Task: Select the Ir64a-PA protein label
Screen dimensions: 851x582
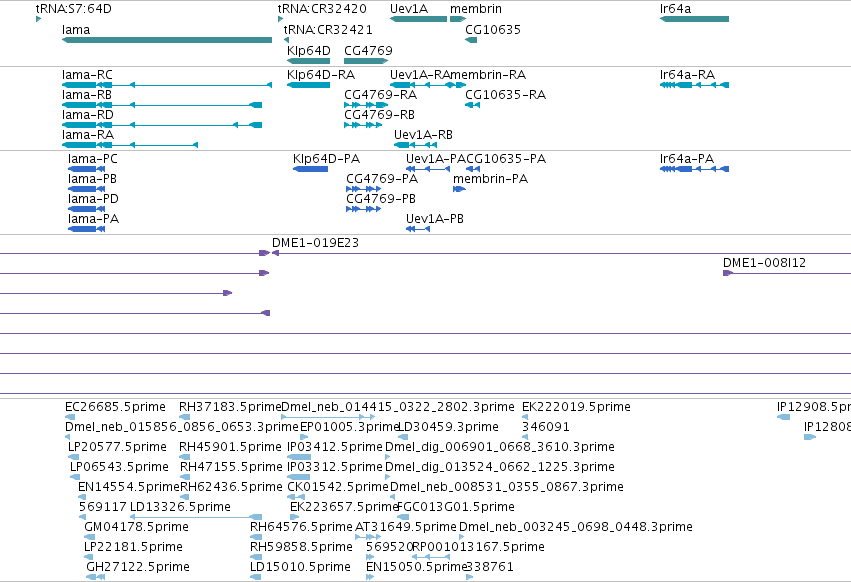Action: (687, 159)
